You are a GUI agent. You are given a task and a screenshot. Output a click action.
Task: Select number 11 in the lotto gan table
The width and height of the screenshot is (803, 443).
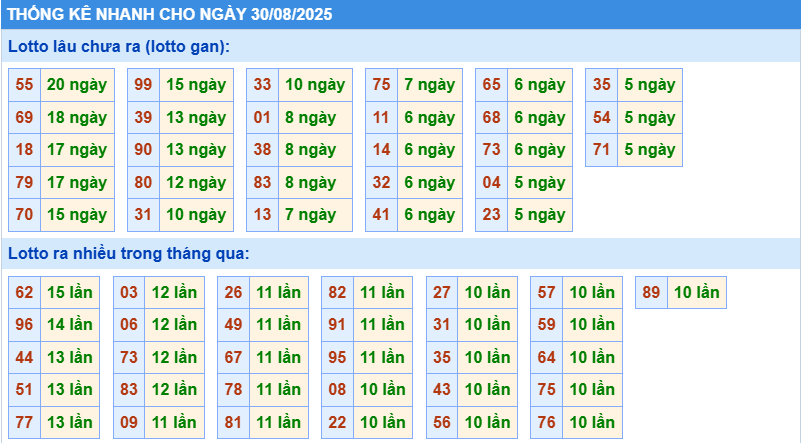coord(382,117)
